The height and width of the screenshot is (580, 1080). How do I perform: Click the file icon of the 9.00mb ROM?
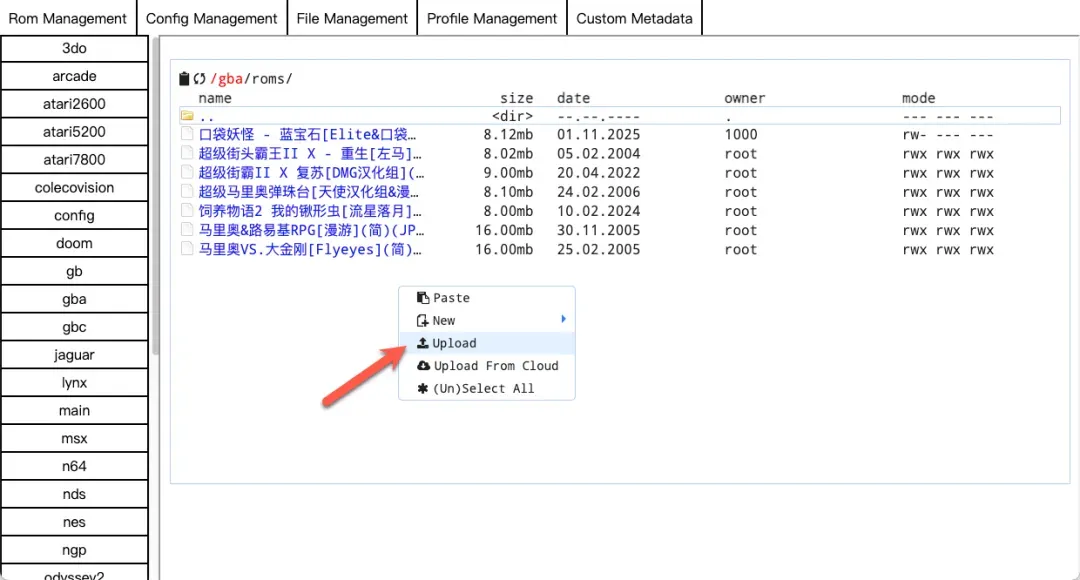(186, 173)
